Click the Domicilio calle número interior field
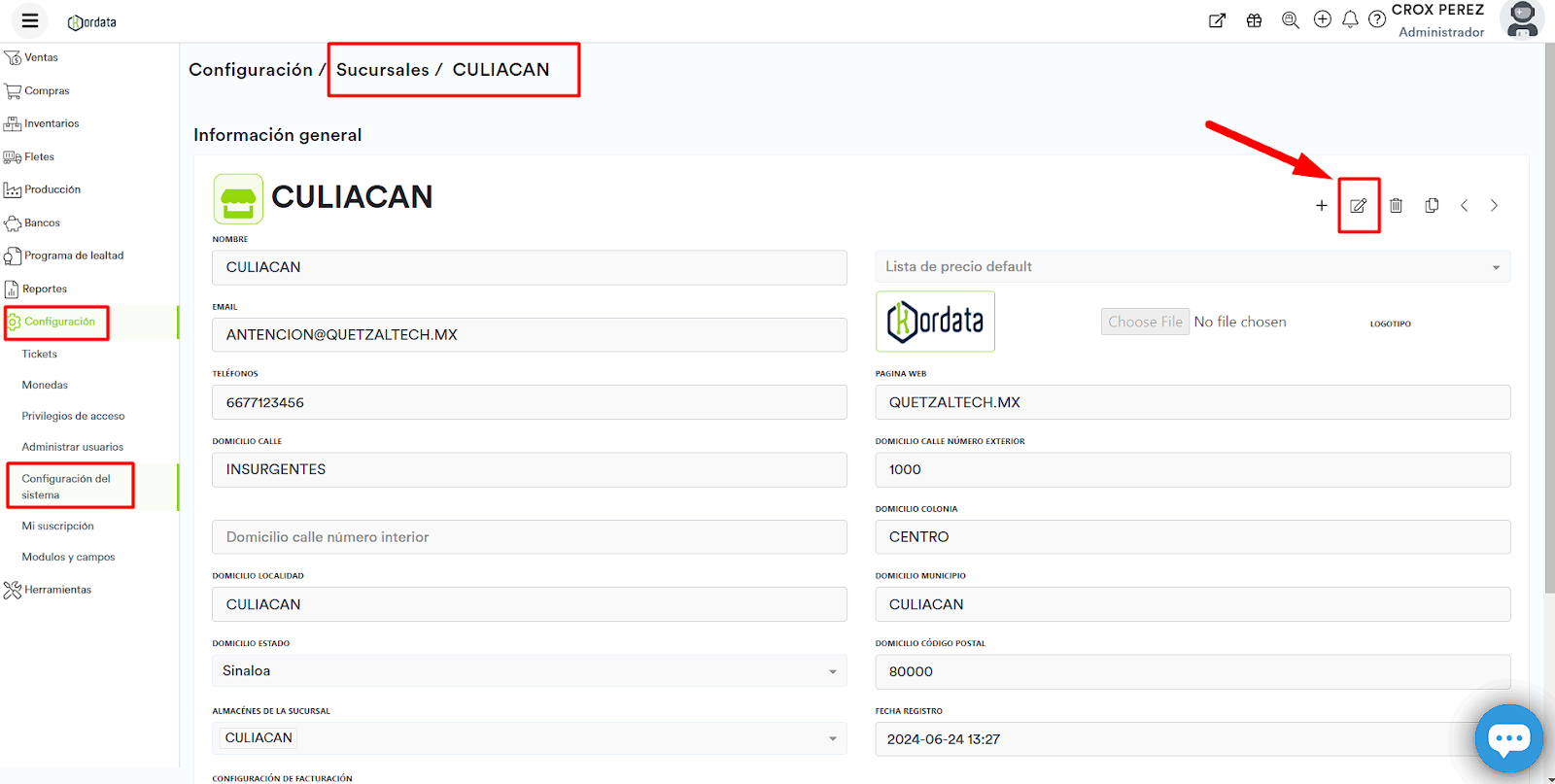The height and width of the screenshot is (784, 1555). pyautogui.click(x=529, y=537)
